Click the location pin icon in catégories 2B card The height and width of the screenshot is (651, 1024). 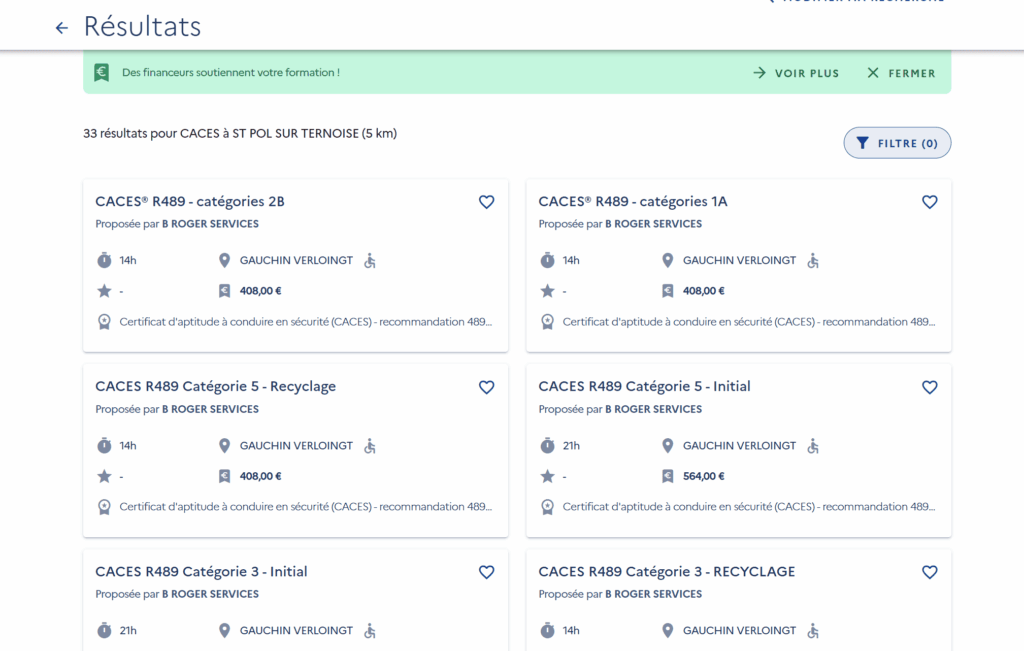point(224,261)
